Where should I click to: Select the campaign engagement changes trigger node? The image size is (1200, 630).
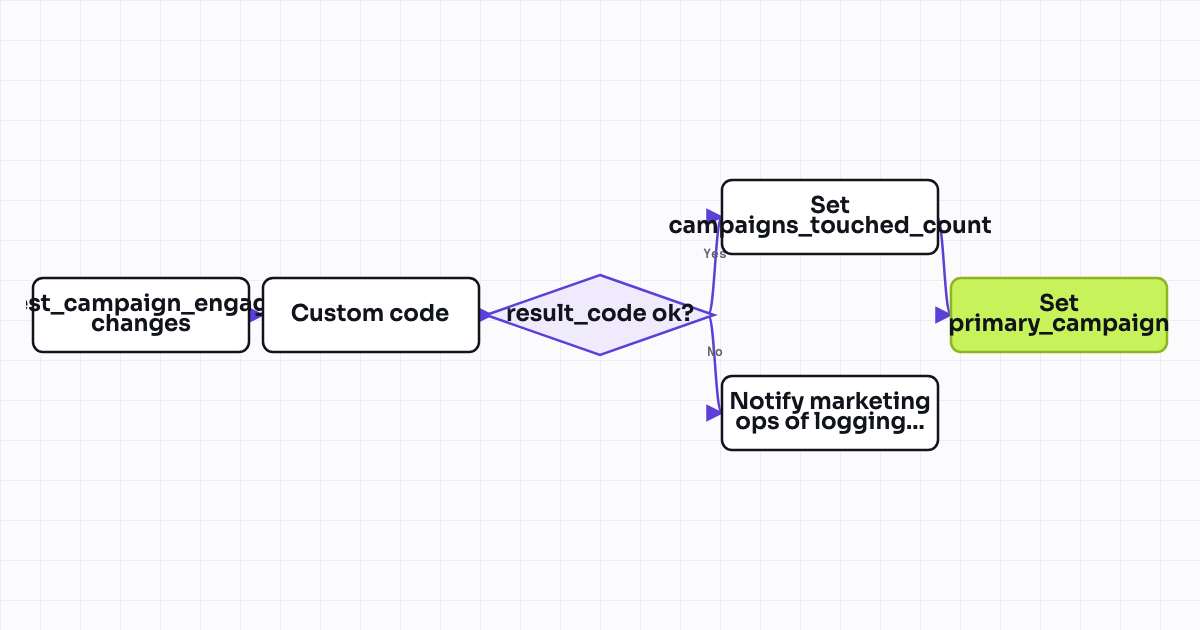click(141, 315)
